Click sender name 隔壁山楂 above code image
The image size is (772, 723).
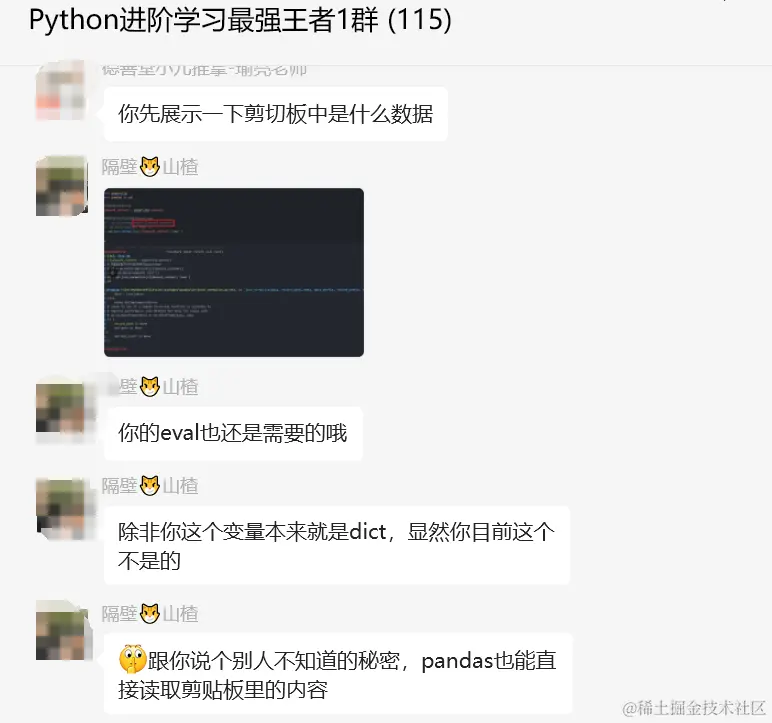(x=150, y=167)
